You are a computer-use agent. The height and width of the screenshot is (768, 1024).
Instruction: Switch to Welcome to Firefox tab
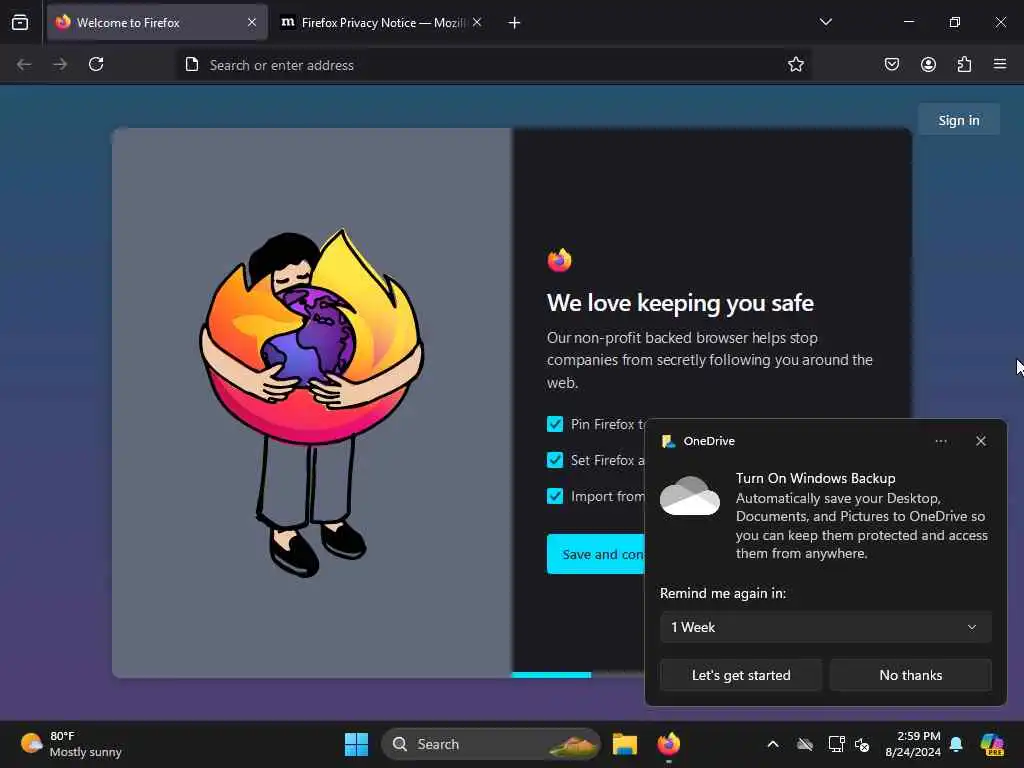(x=157, y=22)
